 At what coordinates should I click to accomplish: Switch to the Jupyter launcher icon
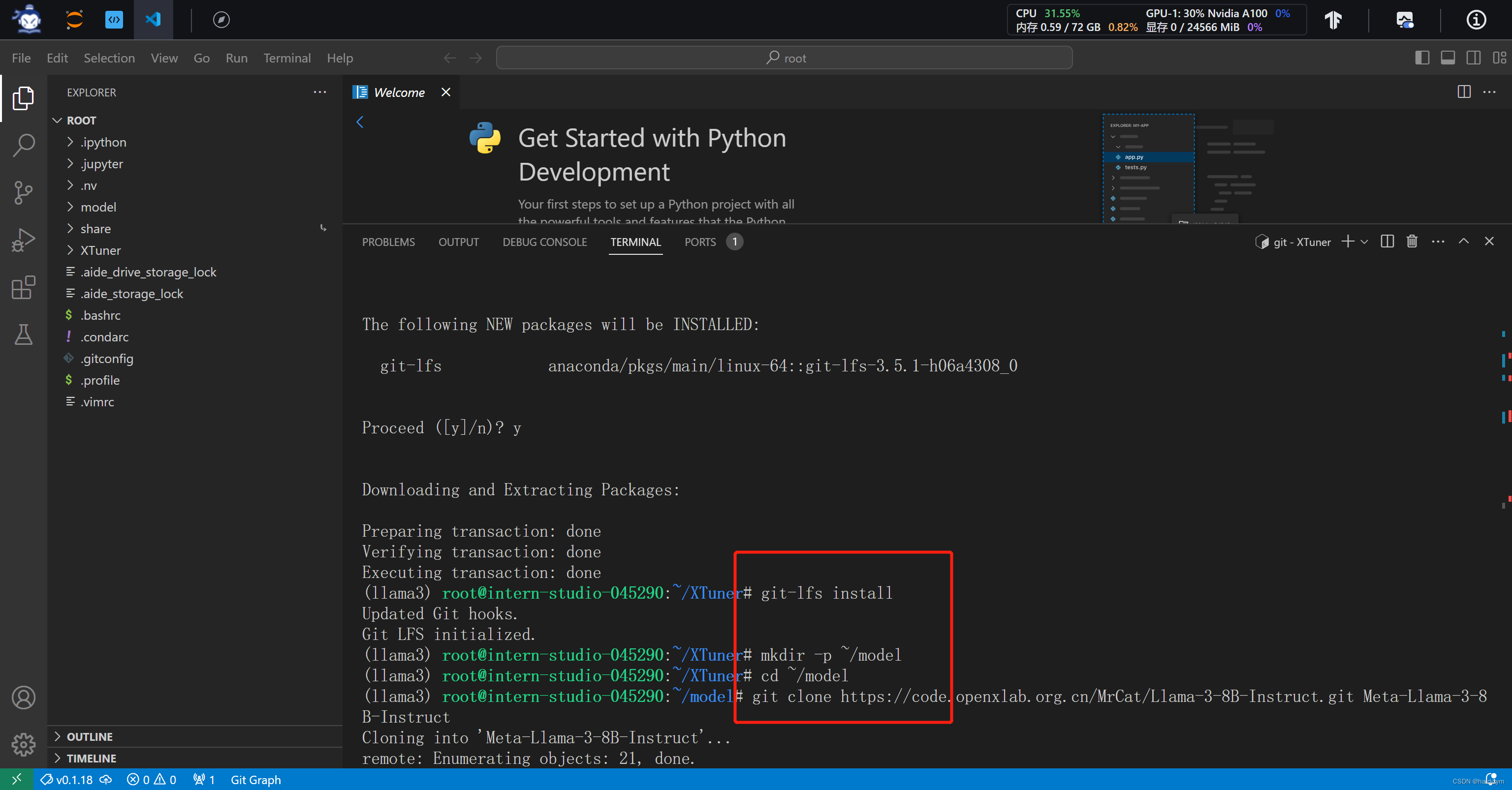(x=74, y=19)
